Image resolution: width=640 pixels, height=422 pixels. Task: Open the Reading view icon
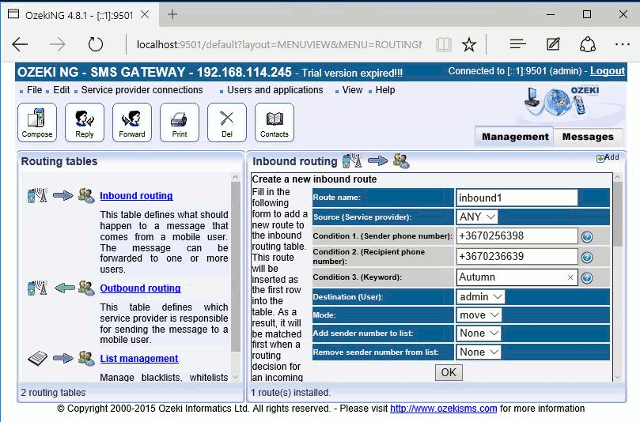[x=443, y=44]
